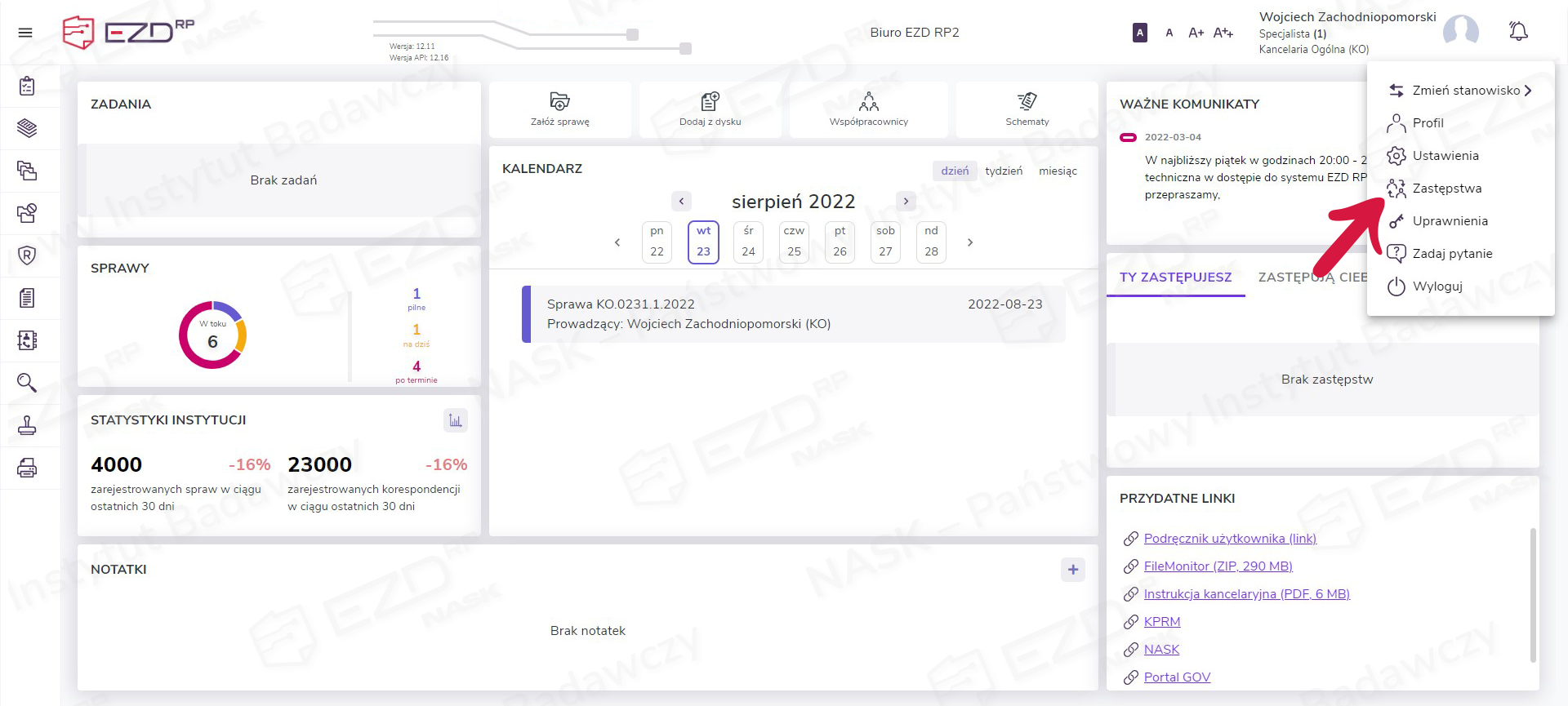This screenshot has width=1568, height=706.
Task: Click Wyloguj to log out
Action: pos(1437,286)
